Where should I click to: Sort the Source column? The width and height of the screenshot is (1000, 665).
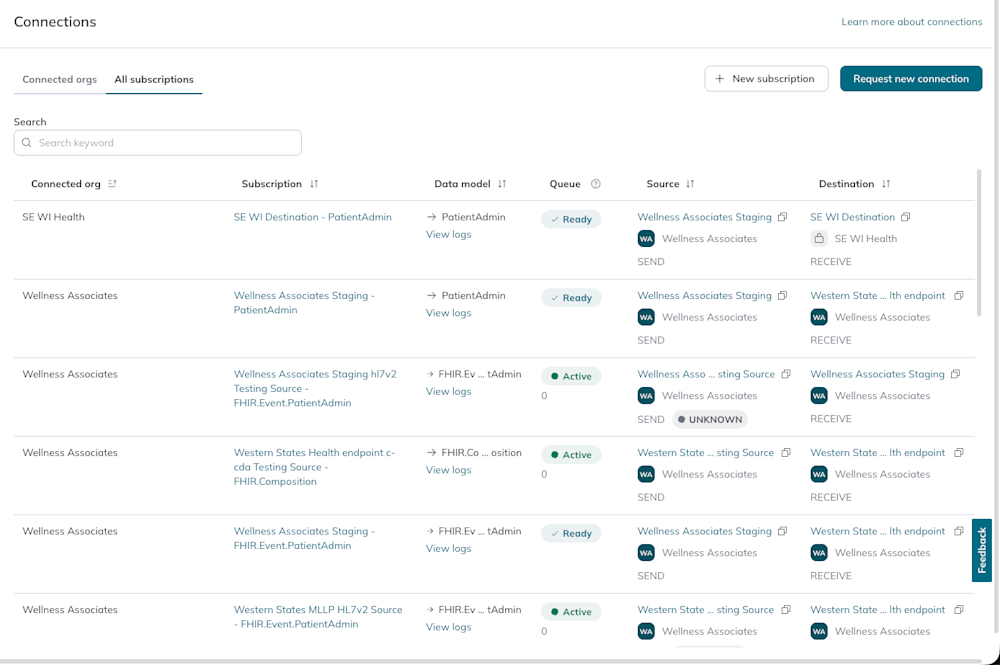[x=690, y=184]
